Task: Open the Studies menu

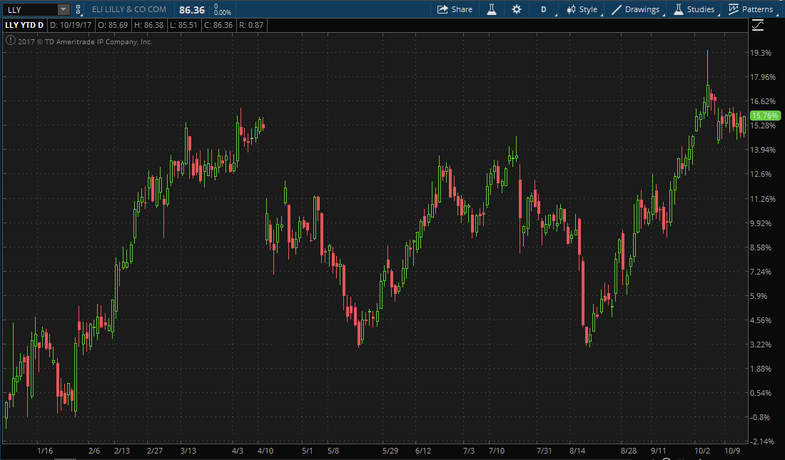Action: [694, 10]
